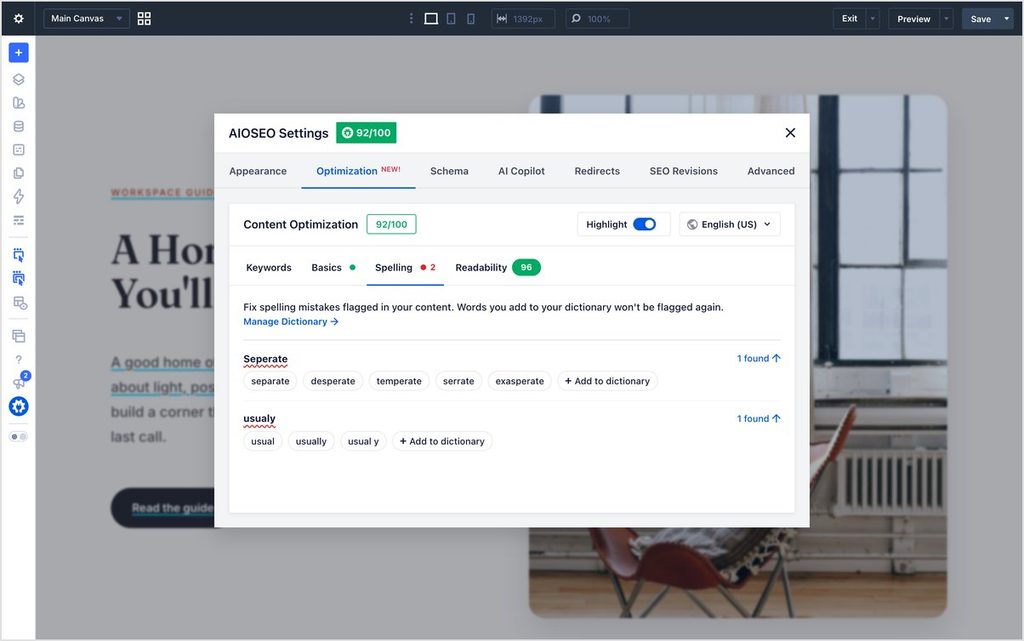Select the lower dotted-cursor selection tool
Image resolution: width=1024 pixels, height=641 pixels.
(x=18, y=279)
